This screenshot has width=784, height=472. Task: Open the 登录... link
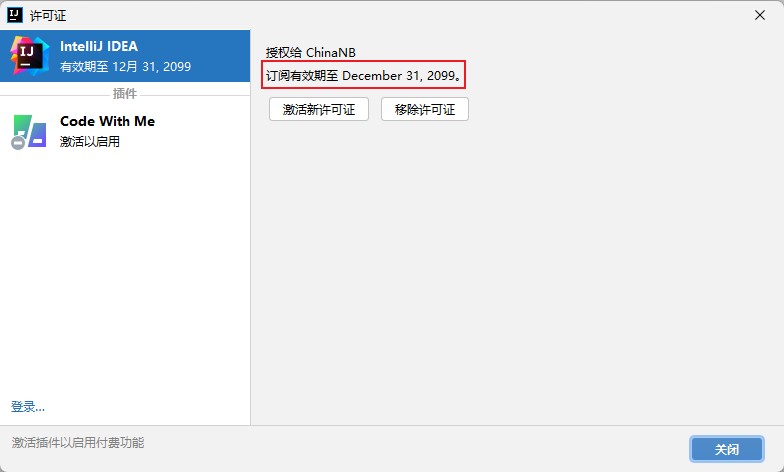tap(28, 406)
